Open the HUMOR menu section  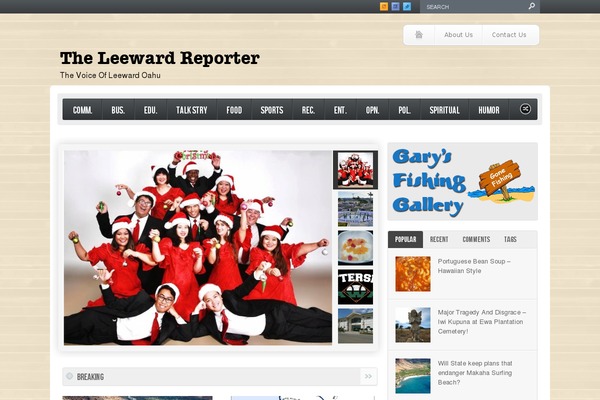point(489,110)
